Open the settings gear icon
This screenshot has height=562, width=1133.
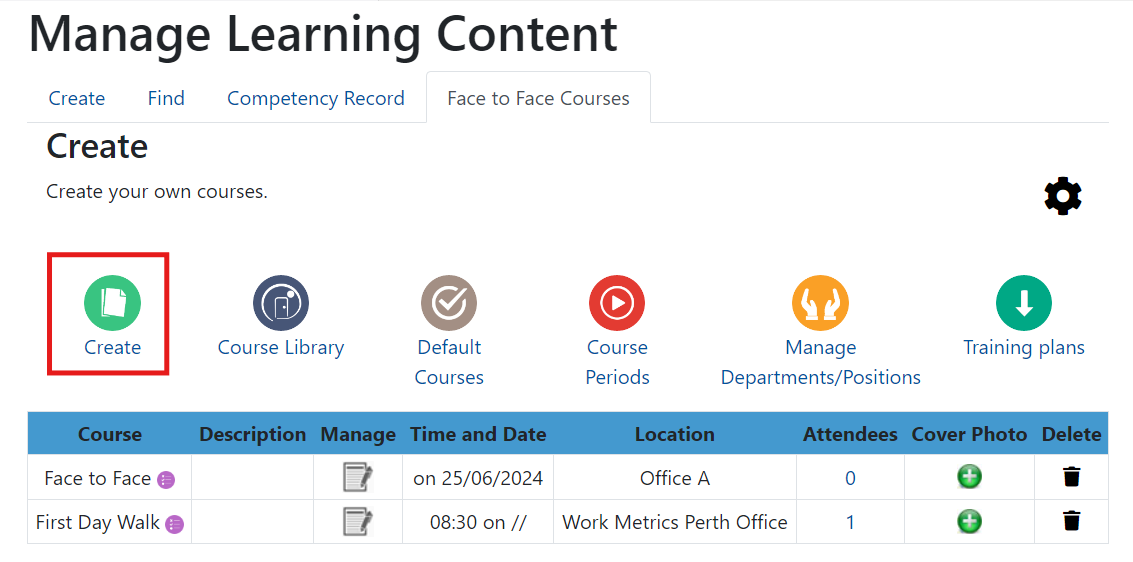[1062, 196]
